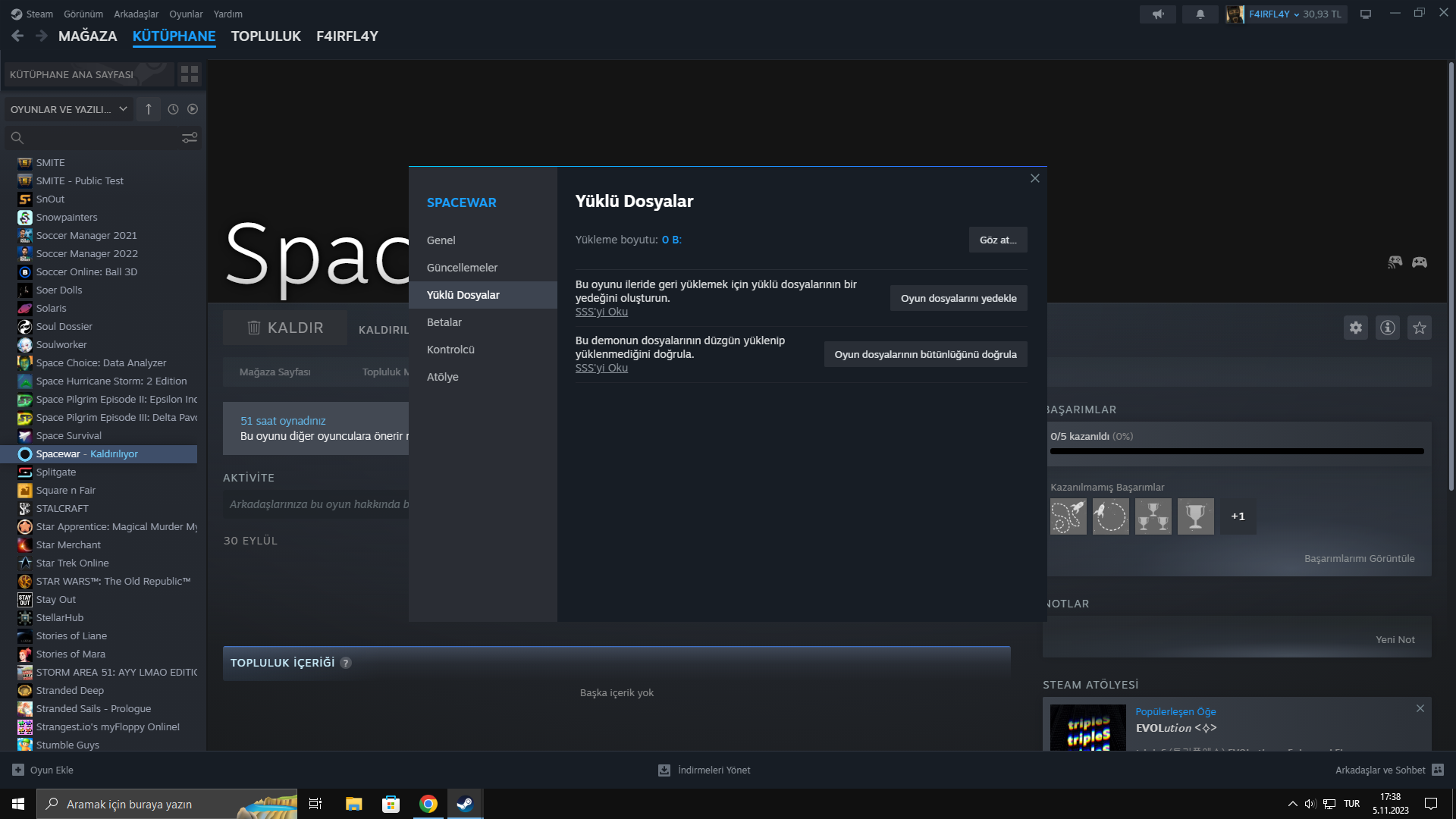Screen dimensions: 1456x819
Task: Click the ready-to-play filter icon
Action: (193, 109)
